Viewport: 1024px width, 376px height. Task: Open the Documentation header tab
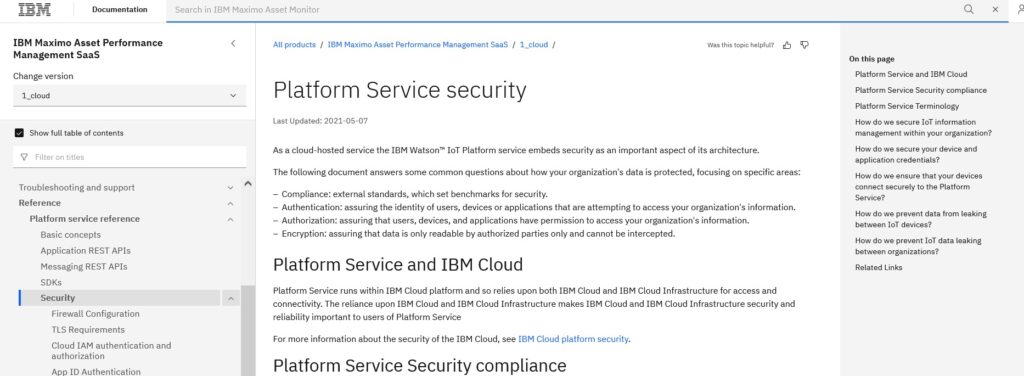click(x=120, y=10)
